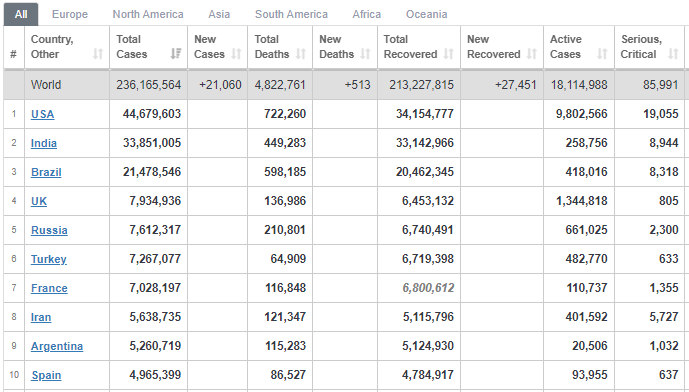This screenshot has width=689, height=392.
Task: Sort by Total Deaths column arrows
Action: 301,54
